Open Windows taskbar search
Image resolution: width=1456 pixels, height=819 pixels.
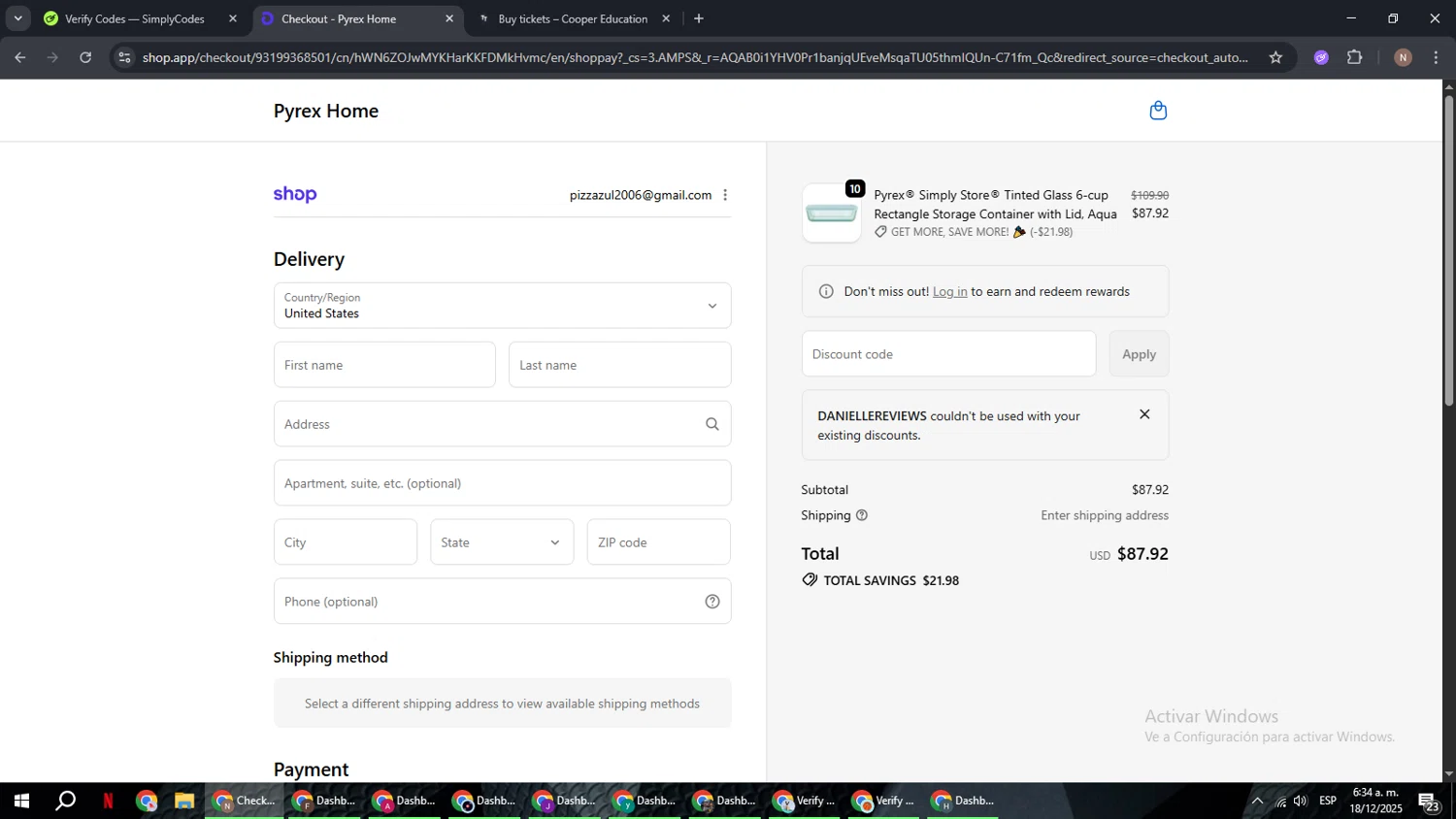click(65, 801)
